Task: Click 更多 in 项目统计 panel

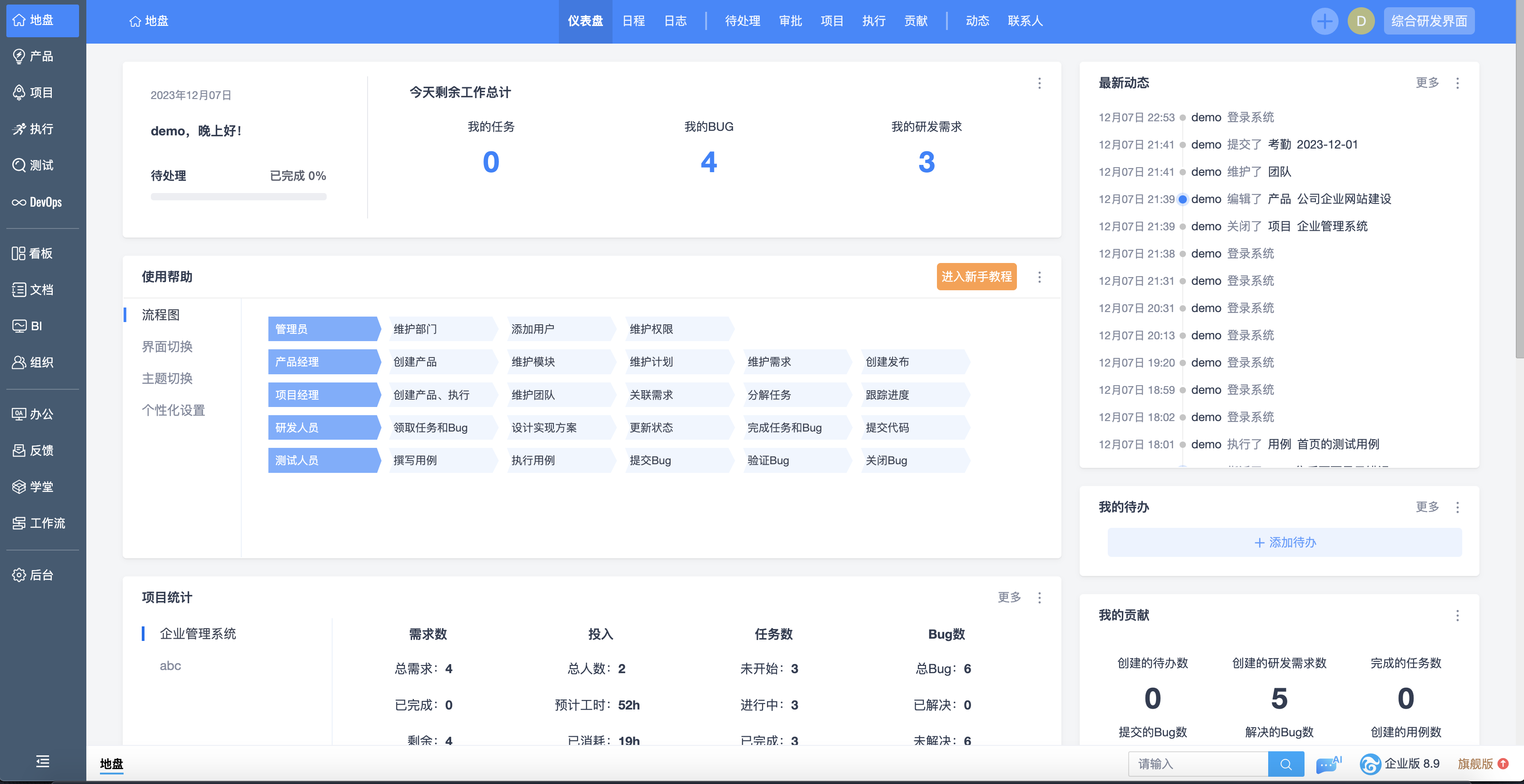Action: point(1009,597)
